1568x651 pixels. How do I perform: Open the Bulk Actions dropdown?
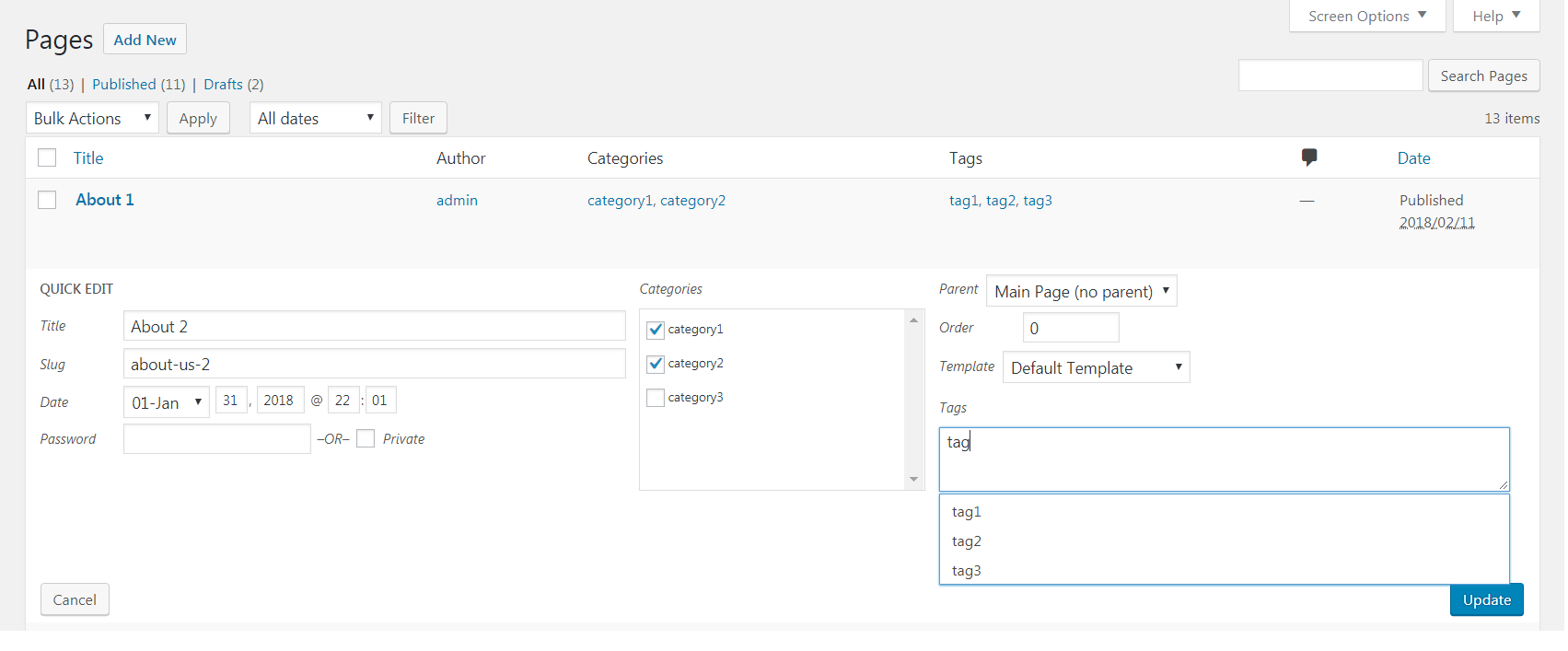click(92, 118)
